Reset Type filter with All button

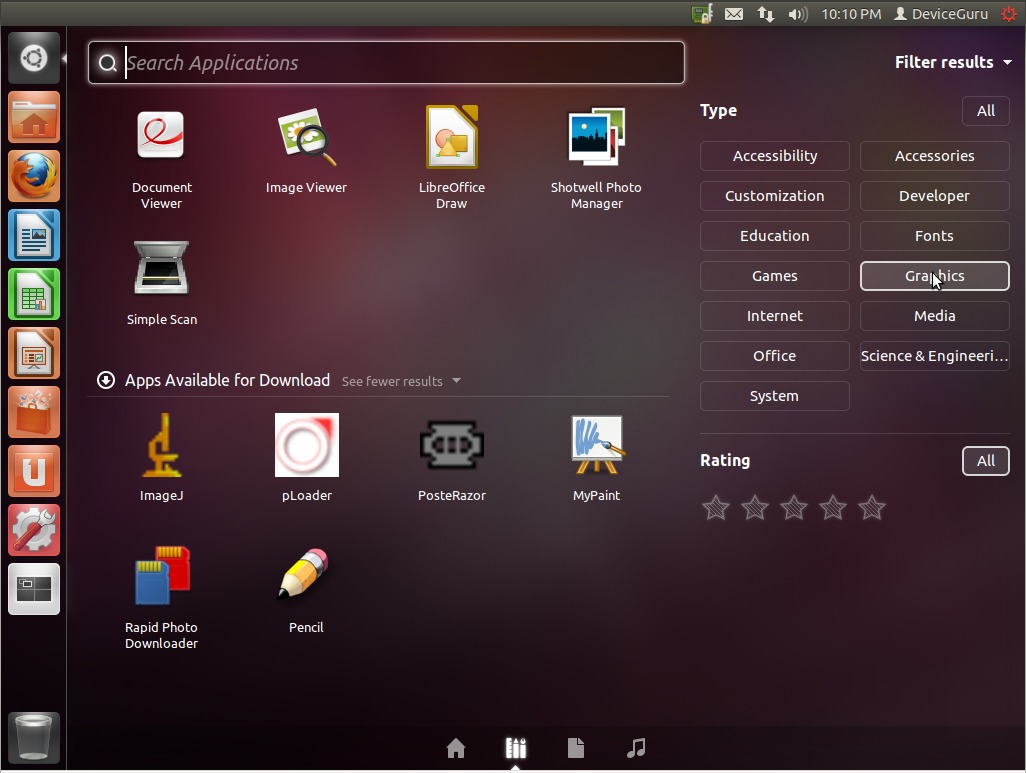(985, 111)
